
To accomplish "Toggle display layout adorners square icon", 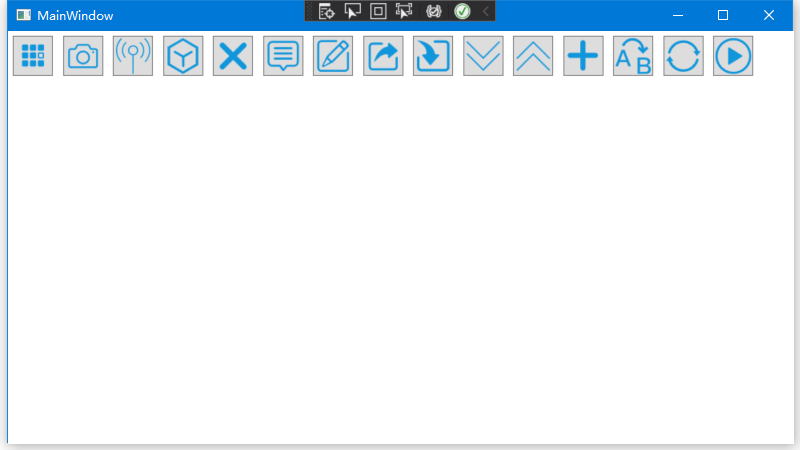I will [378, 11].
